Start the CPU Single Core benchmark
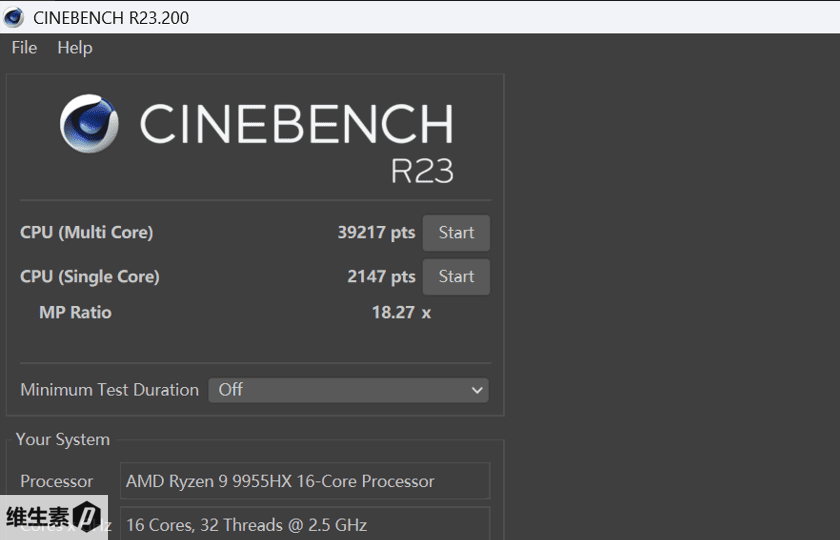Viewport: 840px width, 540px height. point(456,277)
